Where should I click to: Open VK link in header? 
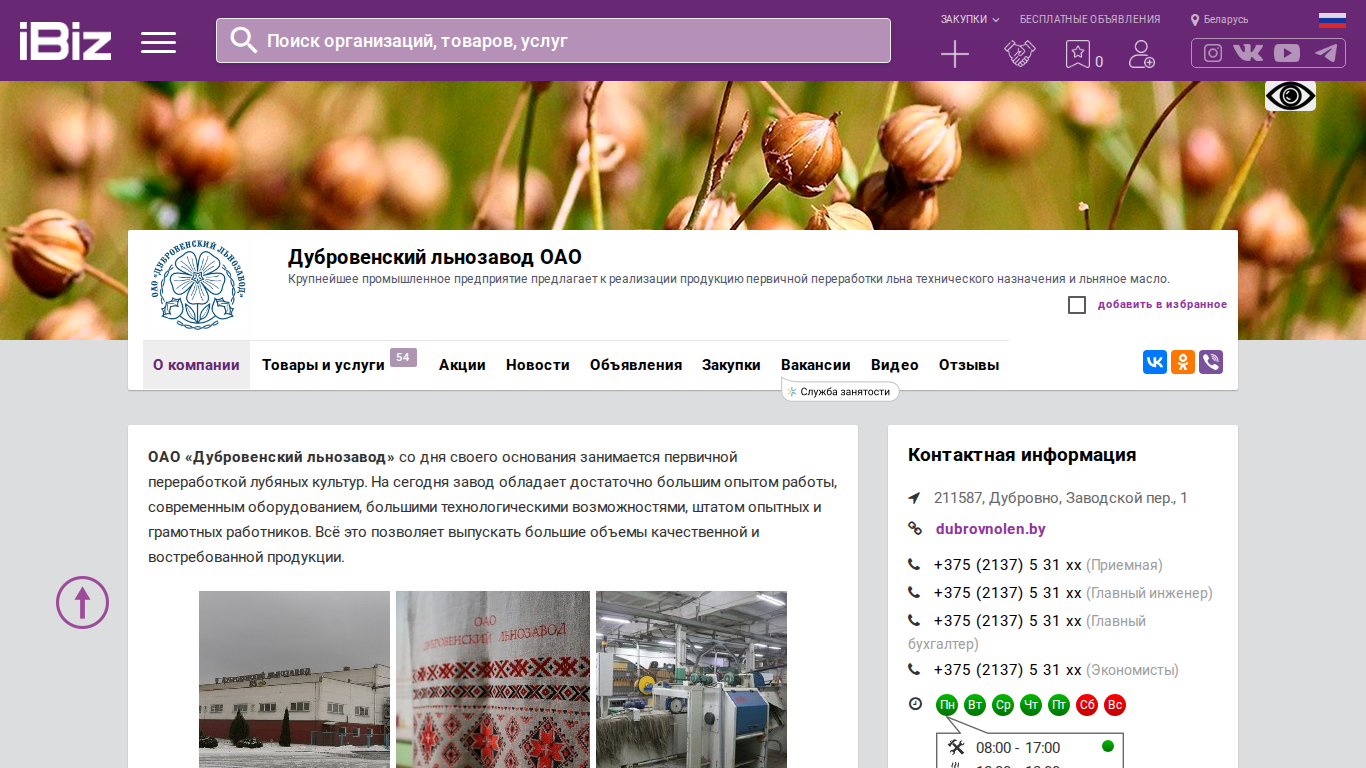1248,53
